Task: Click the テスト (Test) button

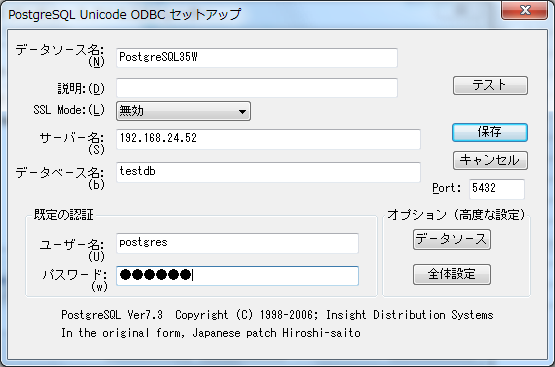Action: point(490,85)
